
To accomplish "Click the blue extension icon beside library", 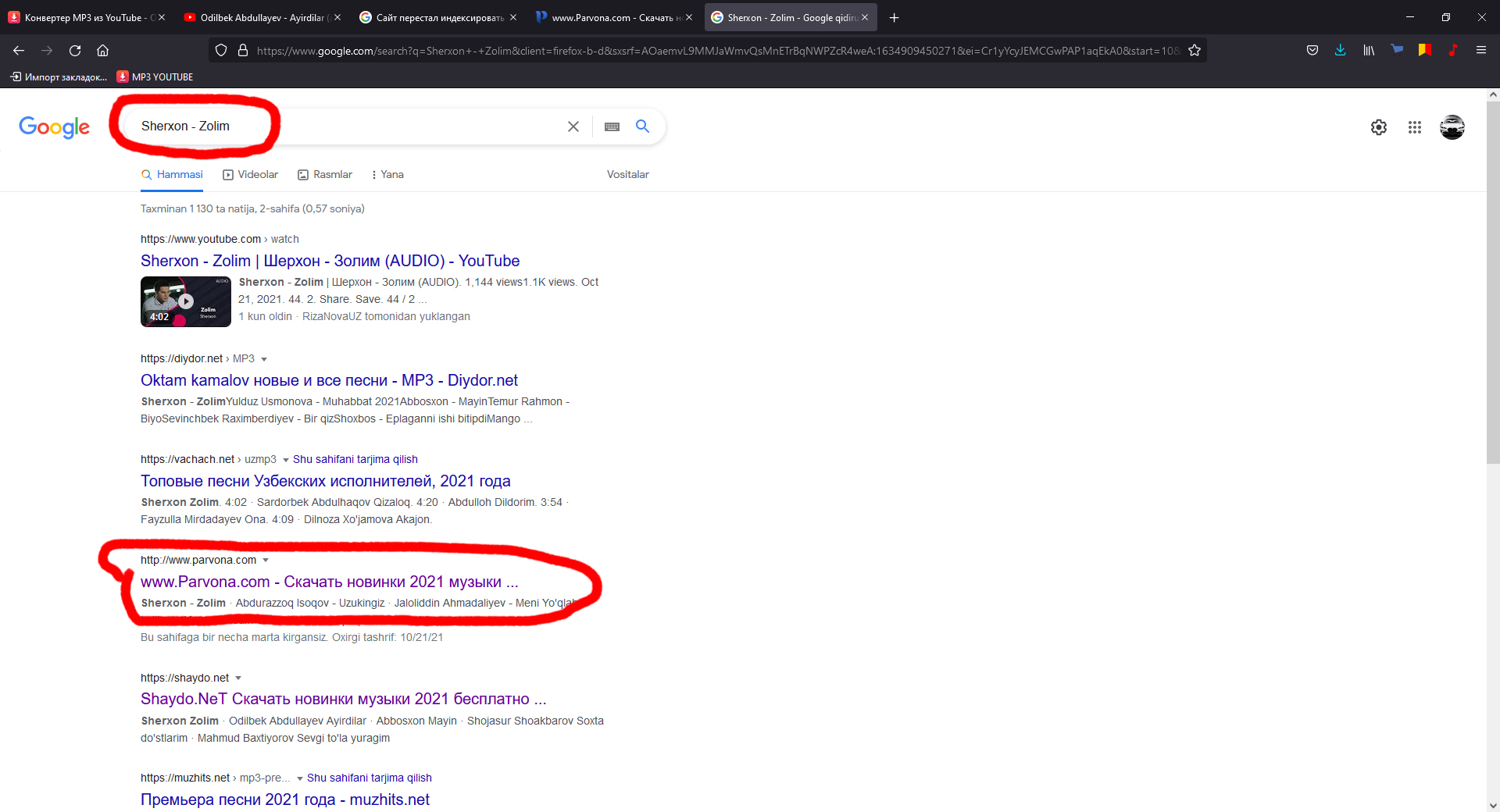I will [1397, 51].
